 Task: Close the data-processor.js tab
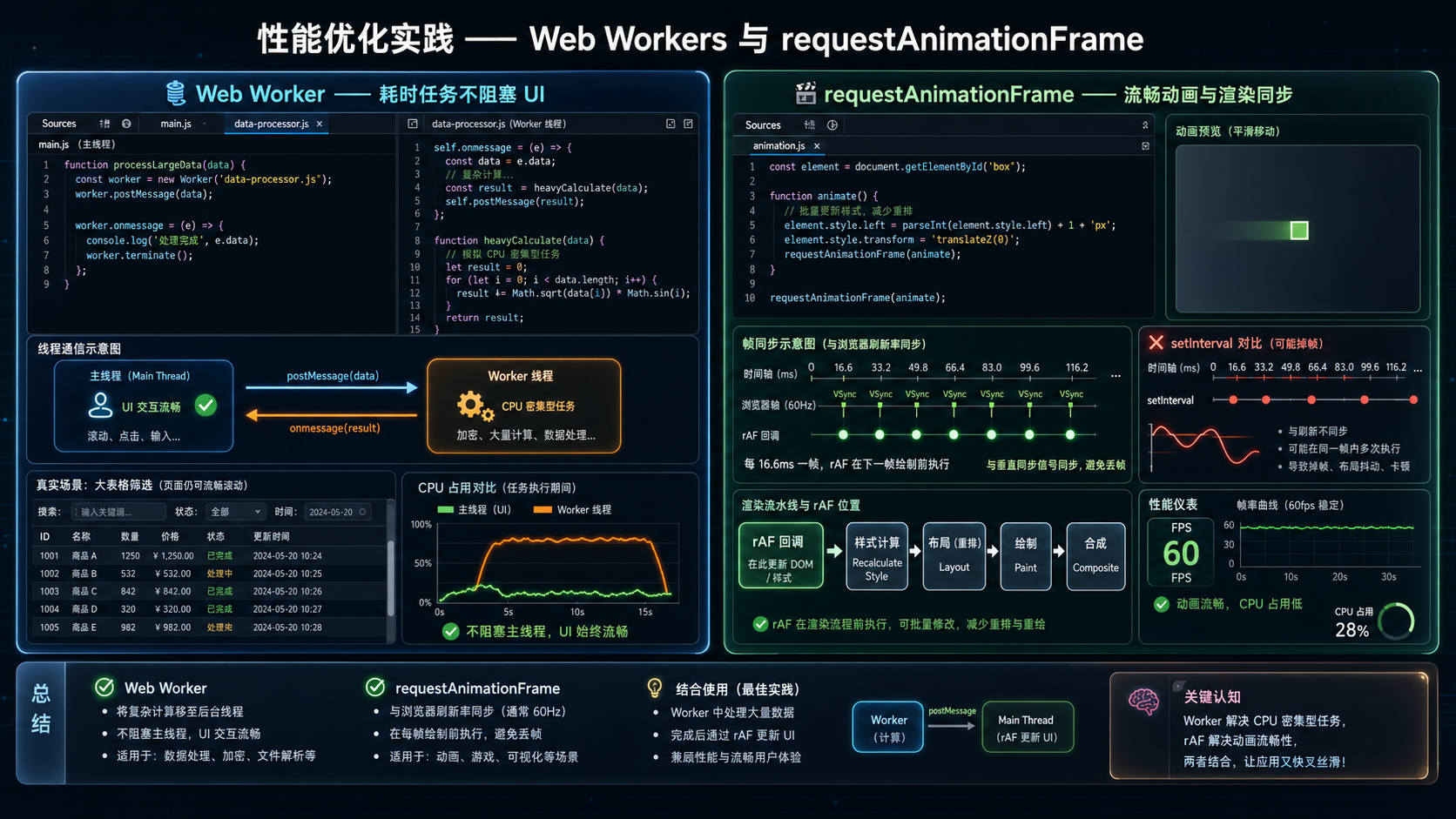(x=320, y=124)
